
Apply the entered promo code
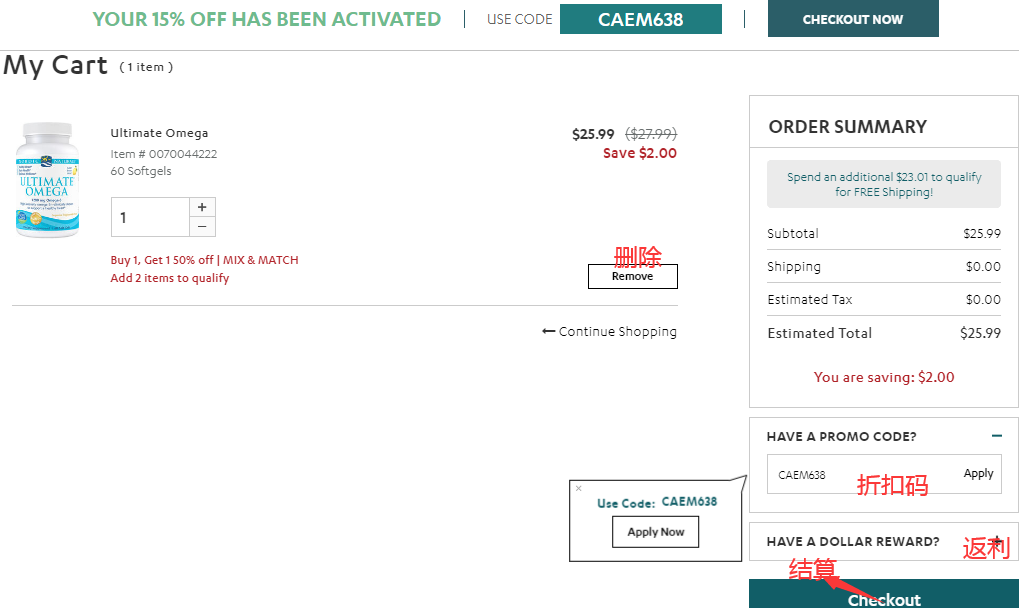pyautogui.click(x=978, y=474)
